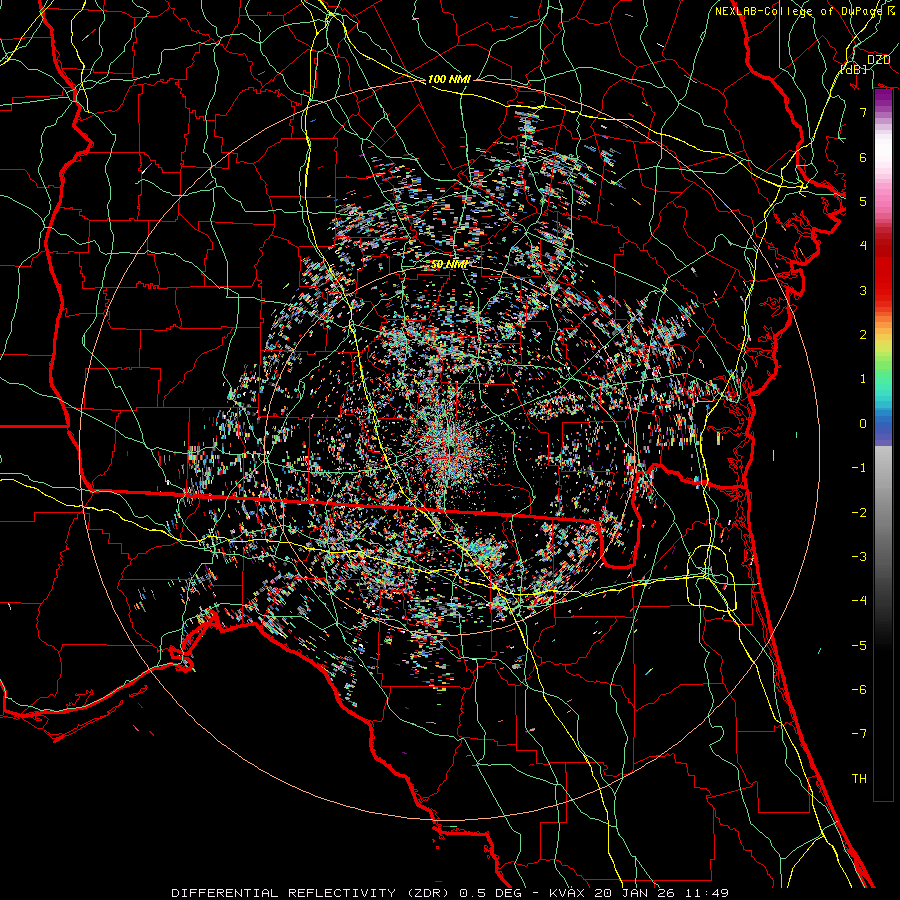Click the 7 value on color scale

coord(863,112)
